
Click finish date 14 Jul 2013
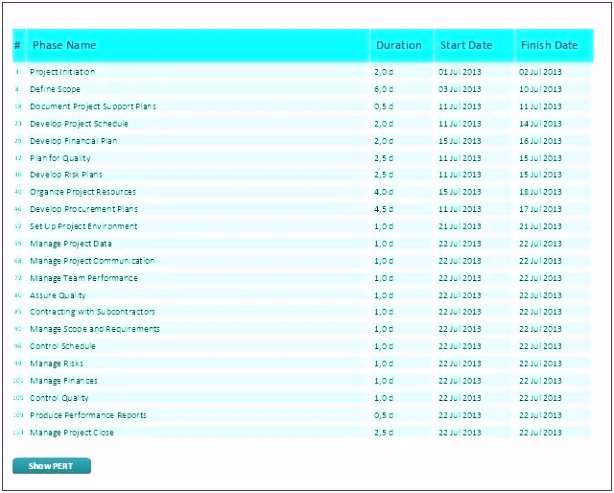(540, 124)
